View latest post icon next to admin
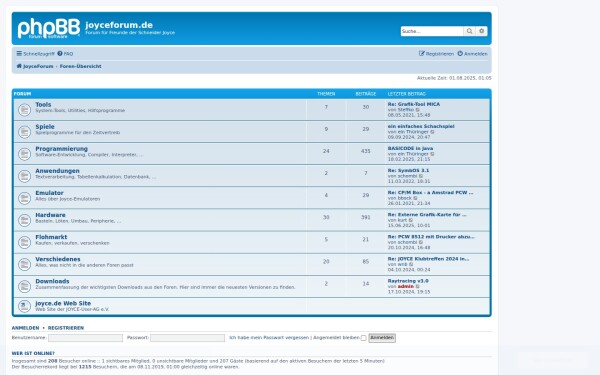 [418, 287]
